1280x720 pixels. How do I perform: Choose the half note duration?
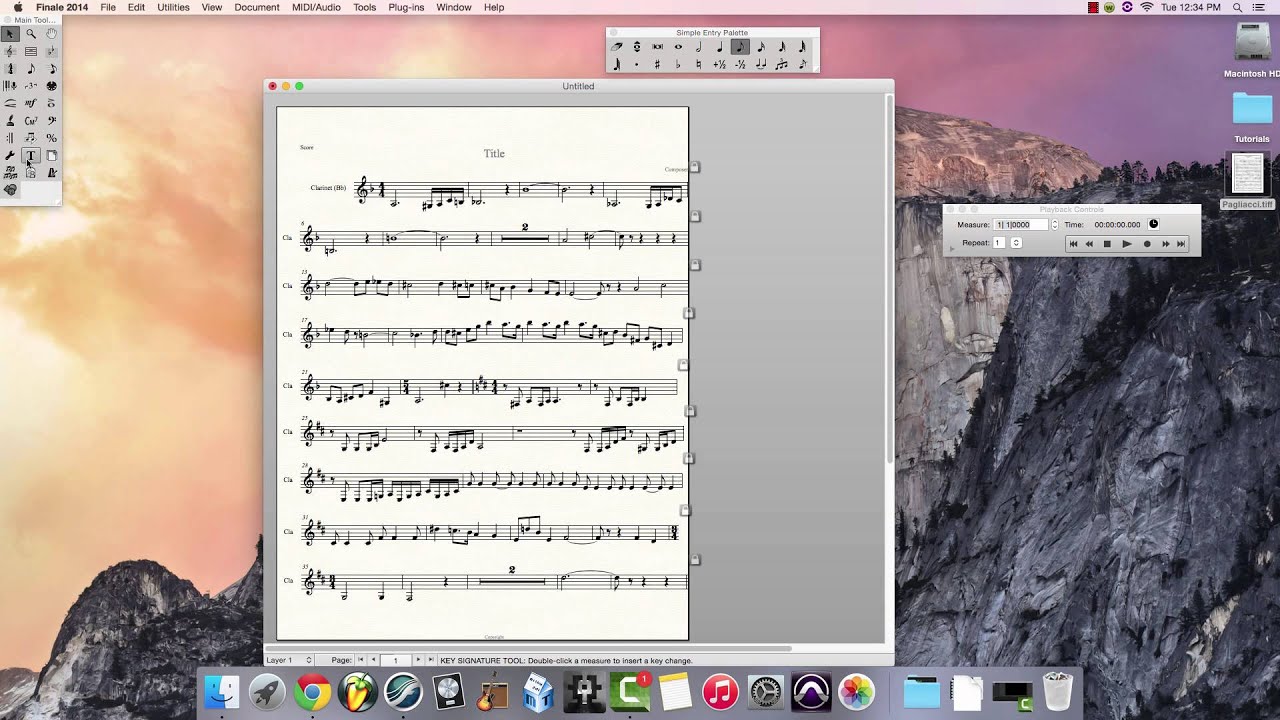coord(699,47)
